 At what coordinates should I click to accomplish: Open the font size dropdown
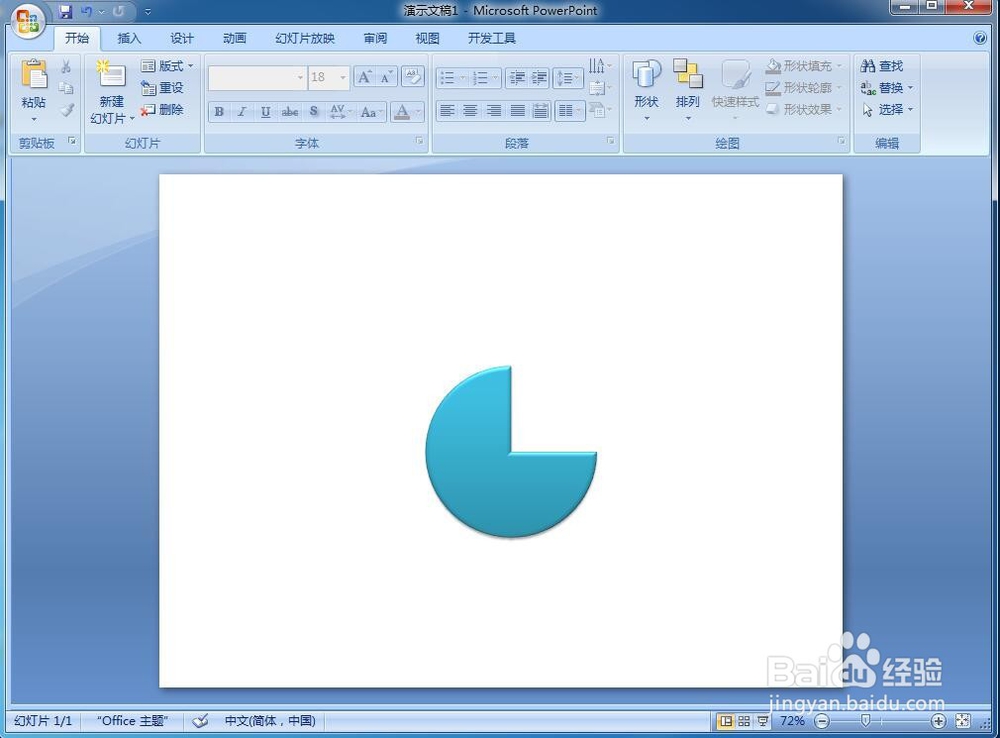pos(341,77)
